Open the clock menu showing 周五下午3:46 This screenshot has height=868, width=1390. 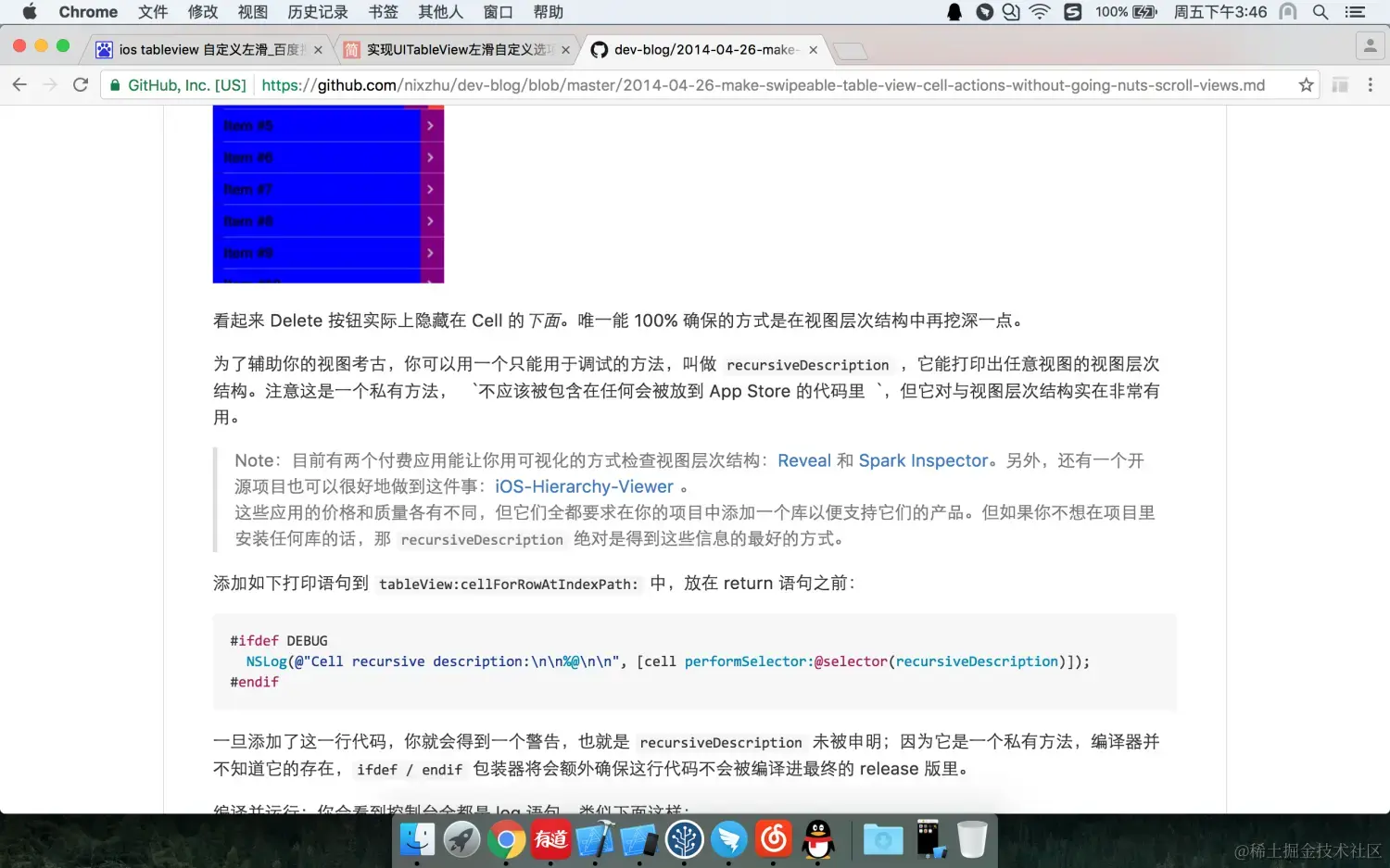tap(1220, 12)
